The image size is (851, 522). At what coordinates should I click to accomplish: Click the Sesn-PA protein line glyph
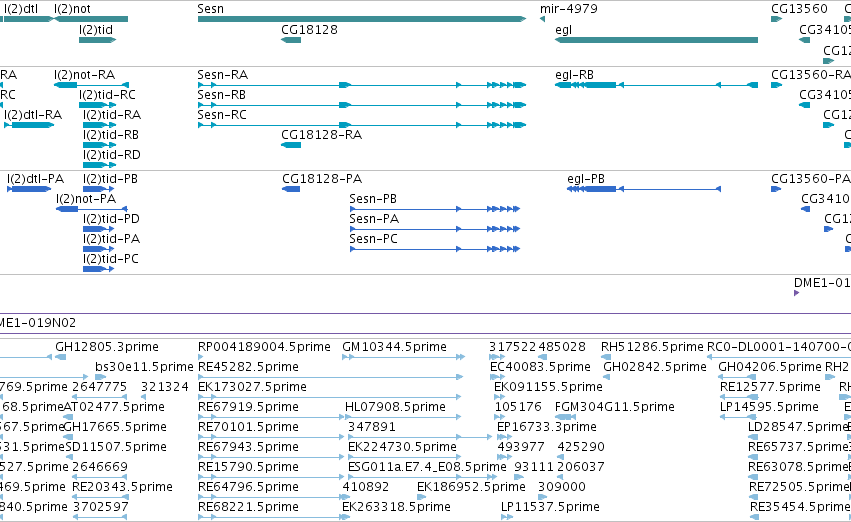coord(435,229)
